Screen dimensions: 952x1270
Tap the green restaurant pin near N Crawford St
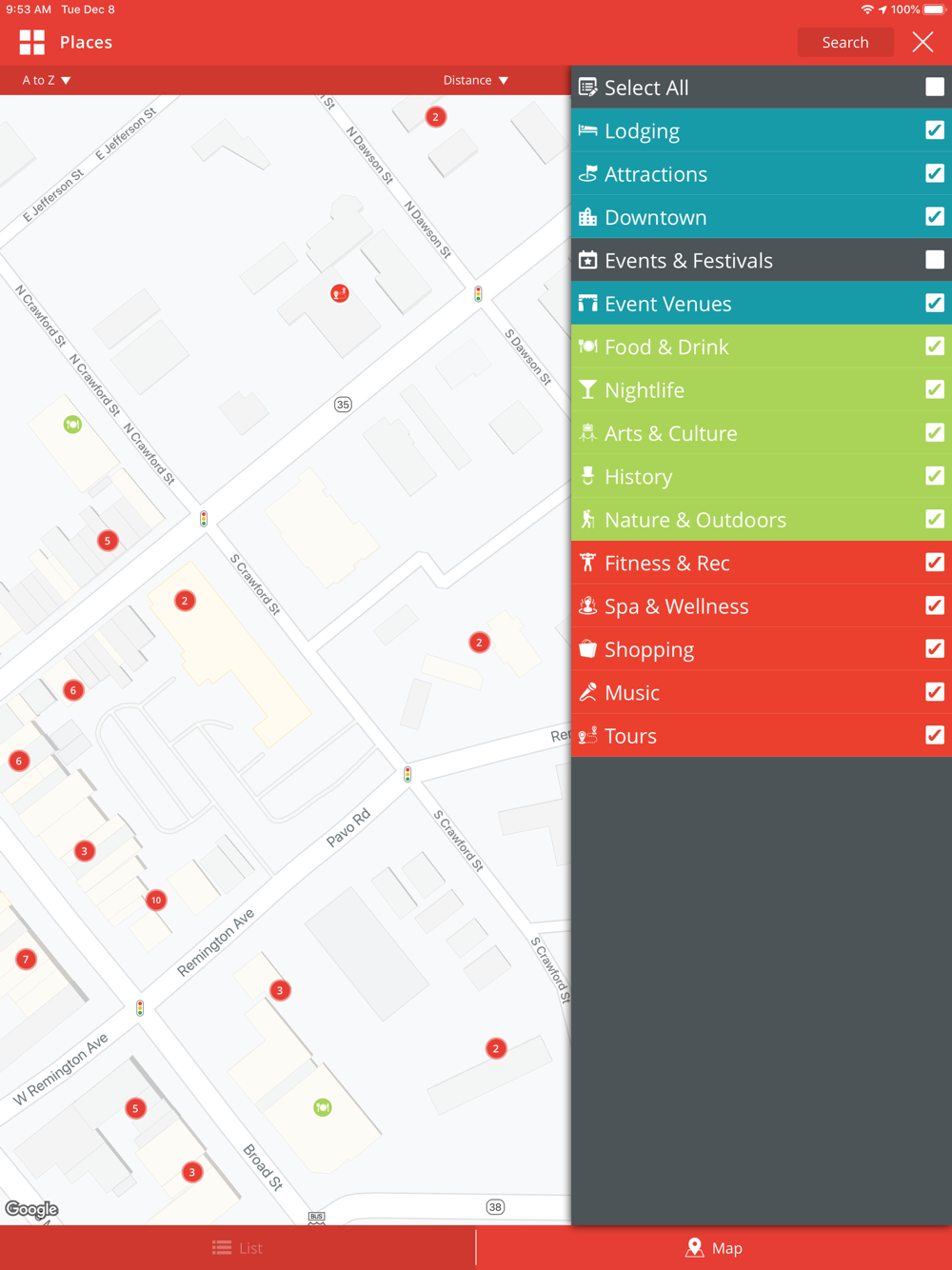(72, 425)
